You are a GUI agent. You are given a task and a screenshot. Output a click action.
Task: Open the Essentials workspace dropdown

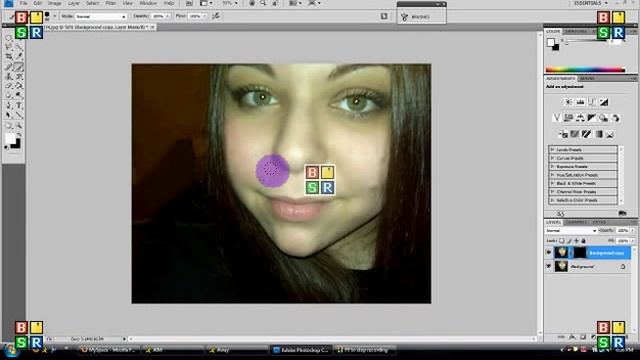point(591,3)
